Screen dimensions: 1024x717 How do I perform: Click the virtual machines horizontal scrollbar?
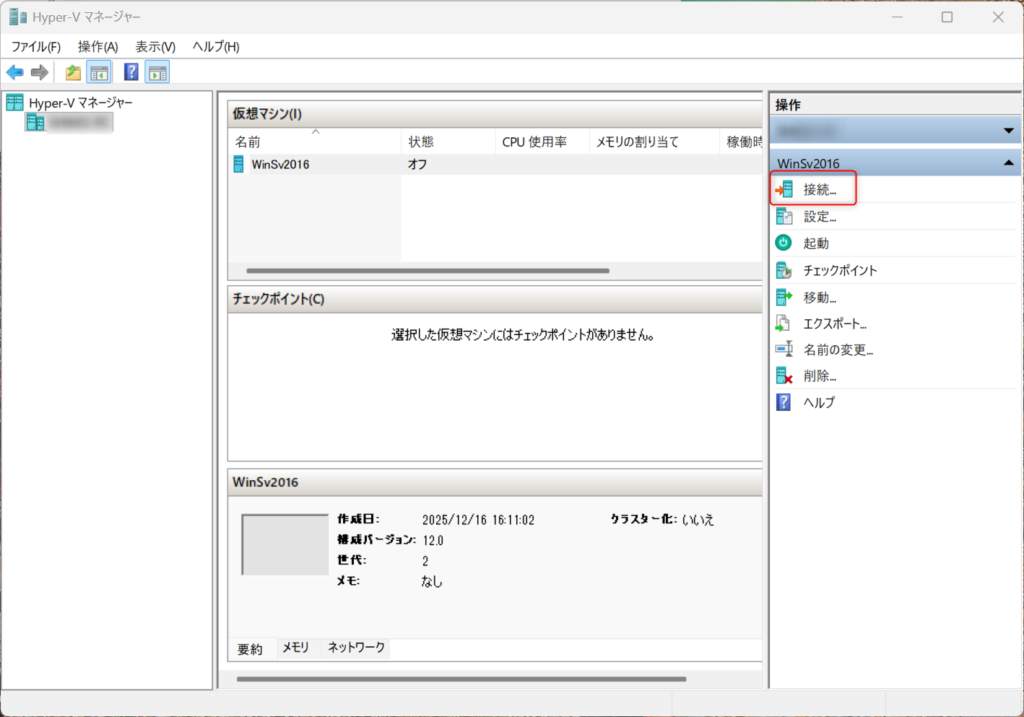pyautogui.click(x=427, y=270)
